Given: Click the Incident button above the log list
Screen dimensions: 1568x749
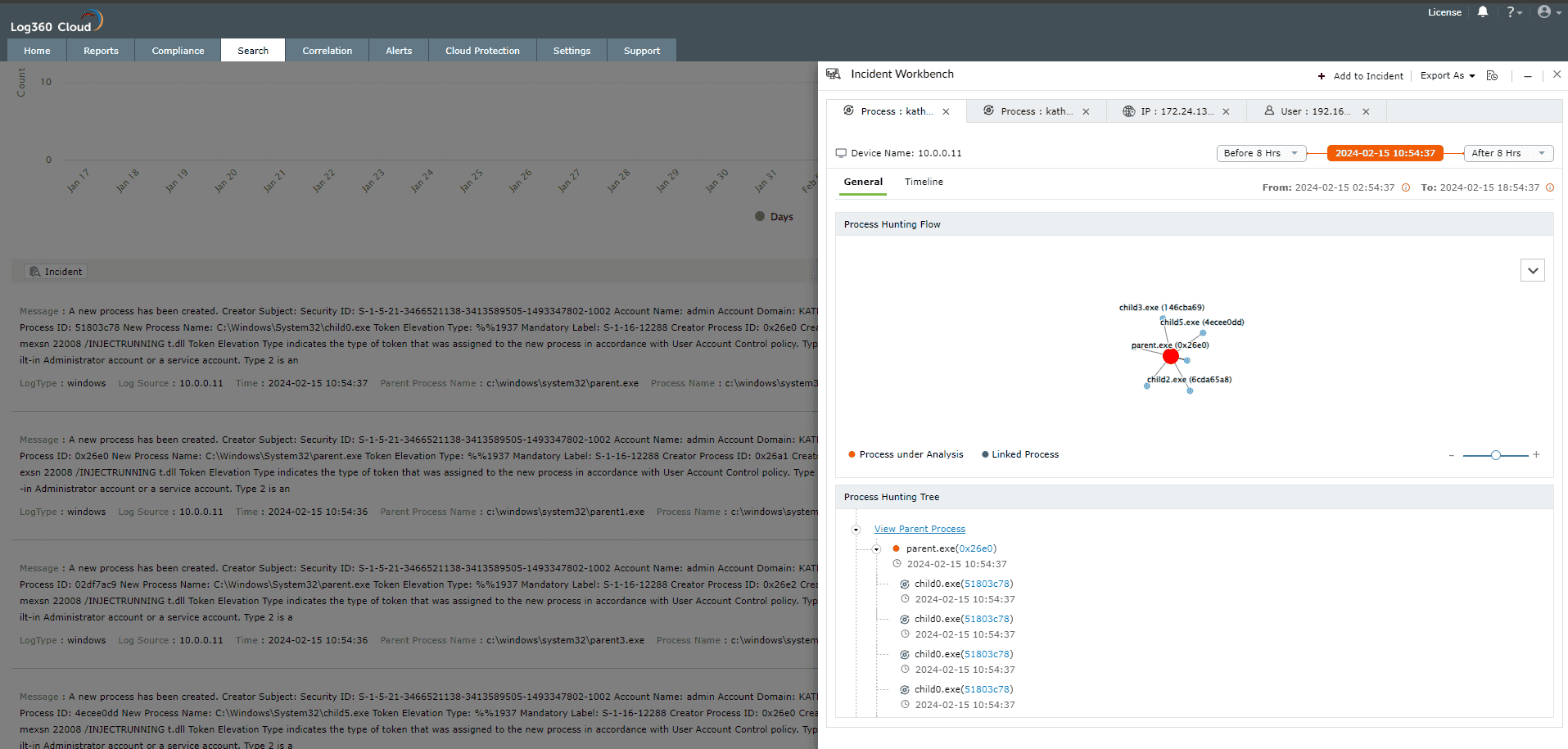Looking at the screenshot, I should coord(56,272).
